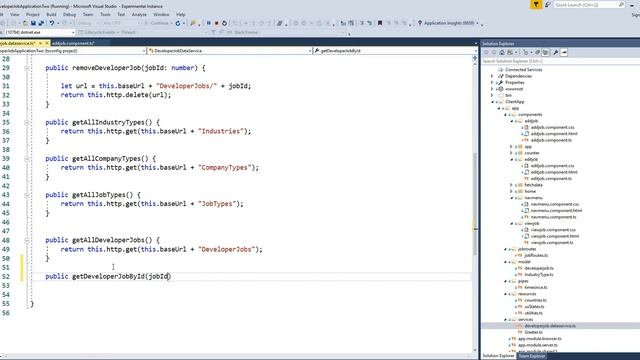Open the View menu
The height and width of the screenshot is (360, 640).
coord(15,14)
